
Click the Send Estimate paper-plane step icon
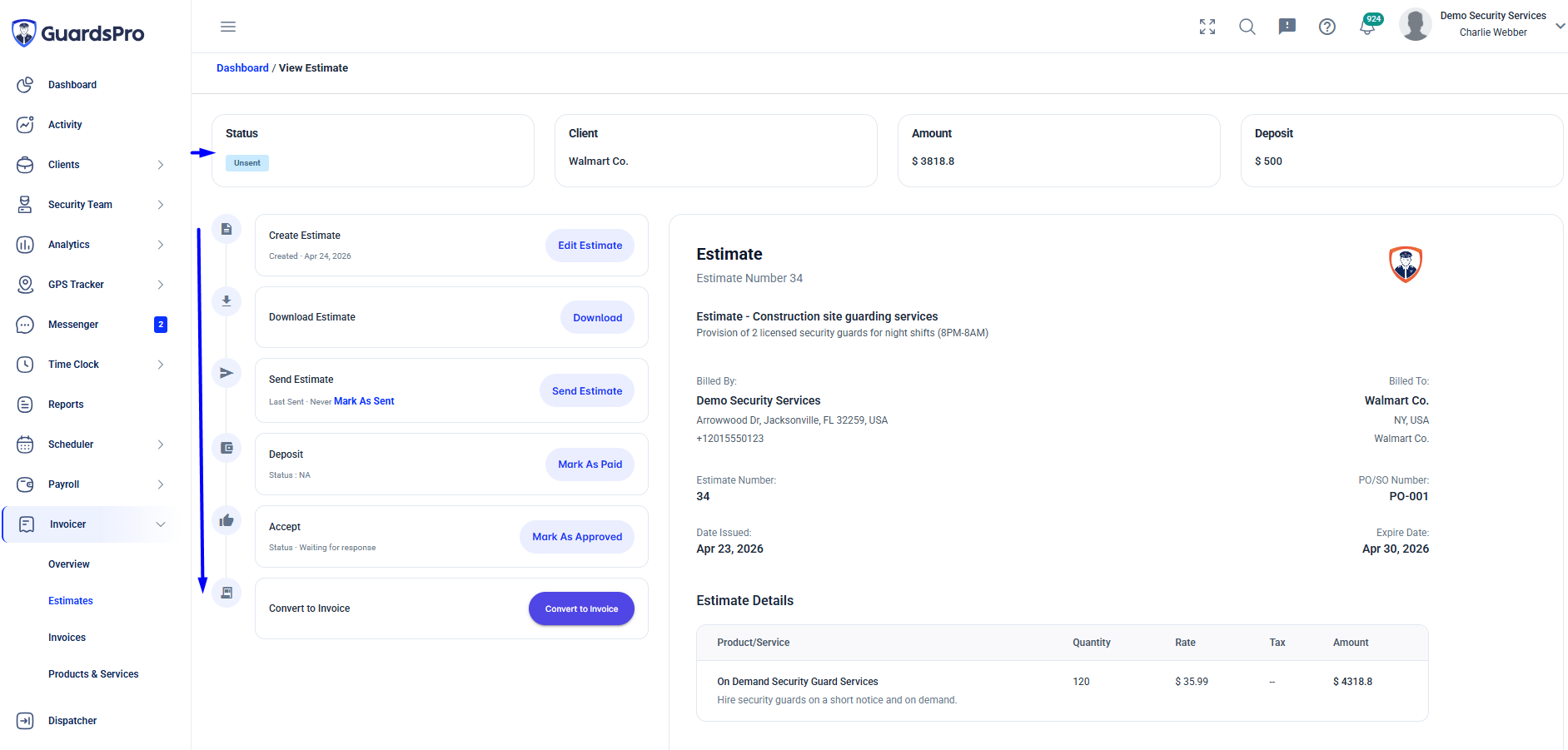pyautogui.click(x=226, y=373)
